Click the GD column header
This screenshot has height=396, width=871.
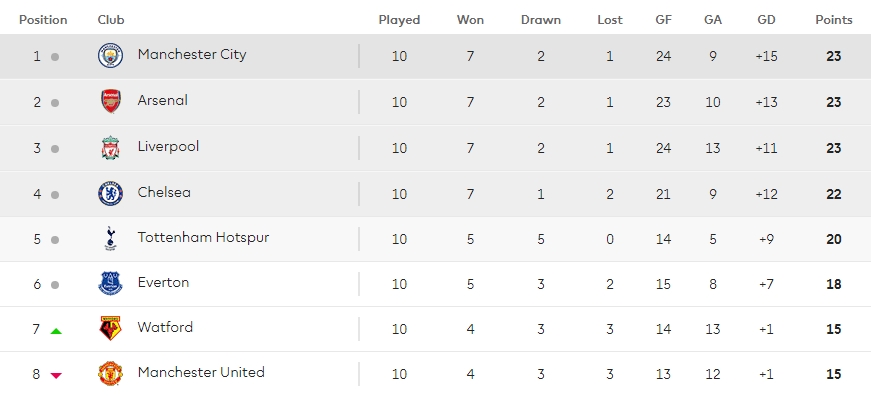click(x=766, y=20)
